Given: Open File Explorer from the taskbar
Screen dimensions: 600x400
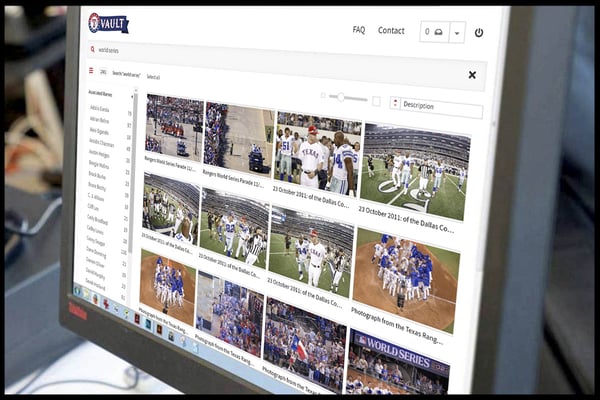Looking at the screenshot, I should 86,294.
